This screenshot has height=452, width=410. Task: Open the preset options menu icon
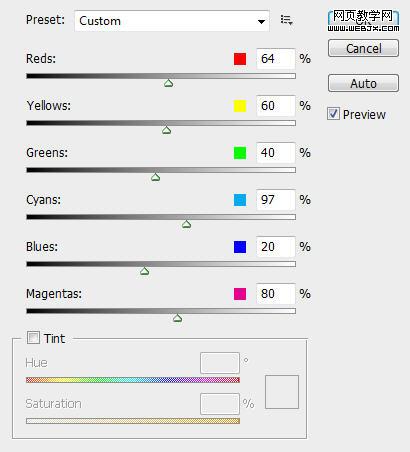286,20
